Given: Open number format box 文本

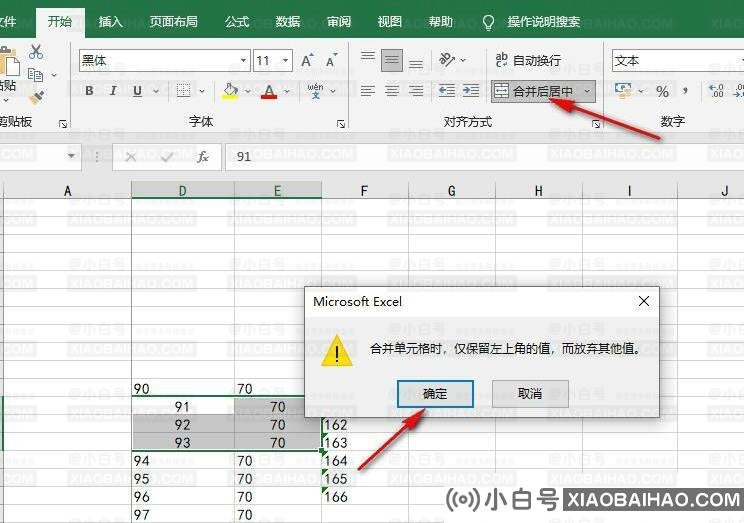Looking at the screenshot, I should (x=676, y=61).
